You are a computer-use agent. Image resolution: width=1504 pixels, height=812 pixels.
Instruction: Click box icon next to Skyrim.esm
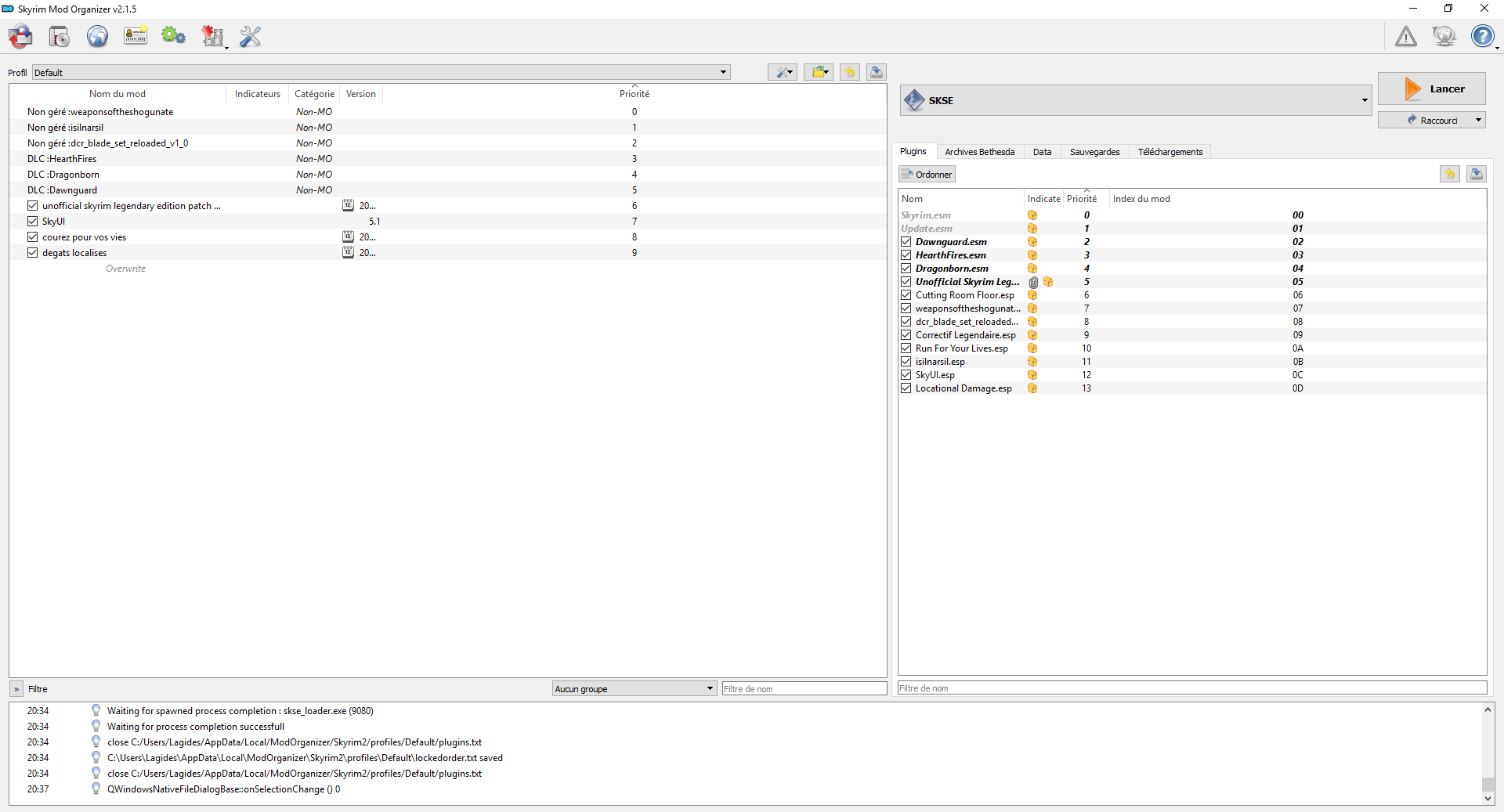[x=1032, y=215]
